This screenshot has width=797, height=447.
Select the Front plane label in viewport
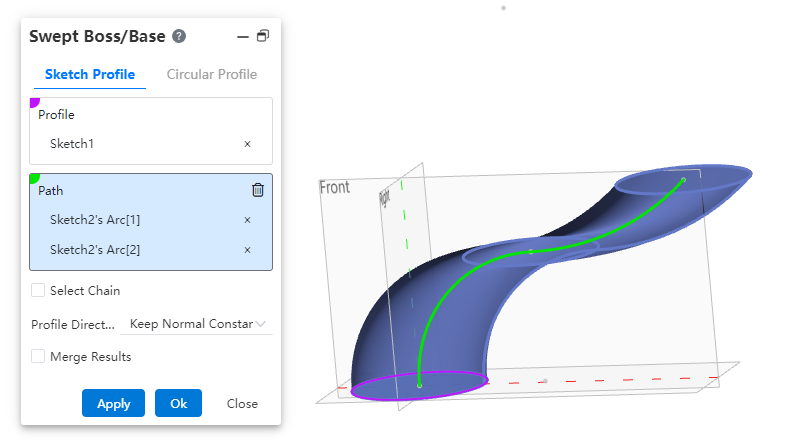[x=334, y=188]
